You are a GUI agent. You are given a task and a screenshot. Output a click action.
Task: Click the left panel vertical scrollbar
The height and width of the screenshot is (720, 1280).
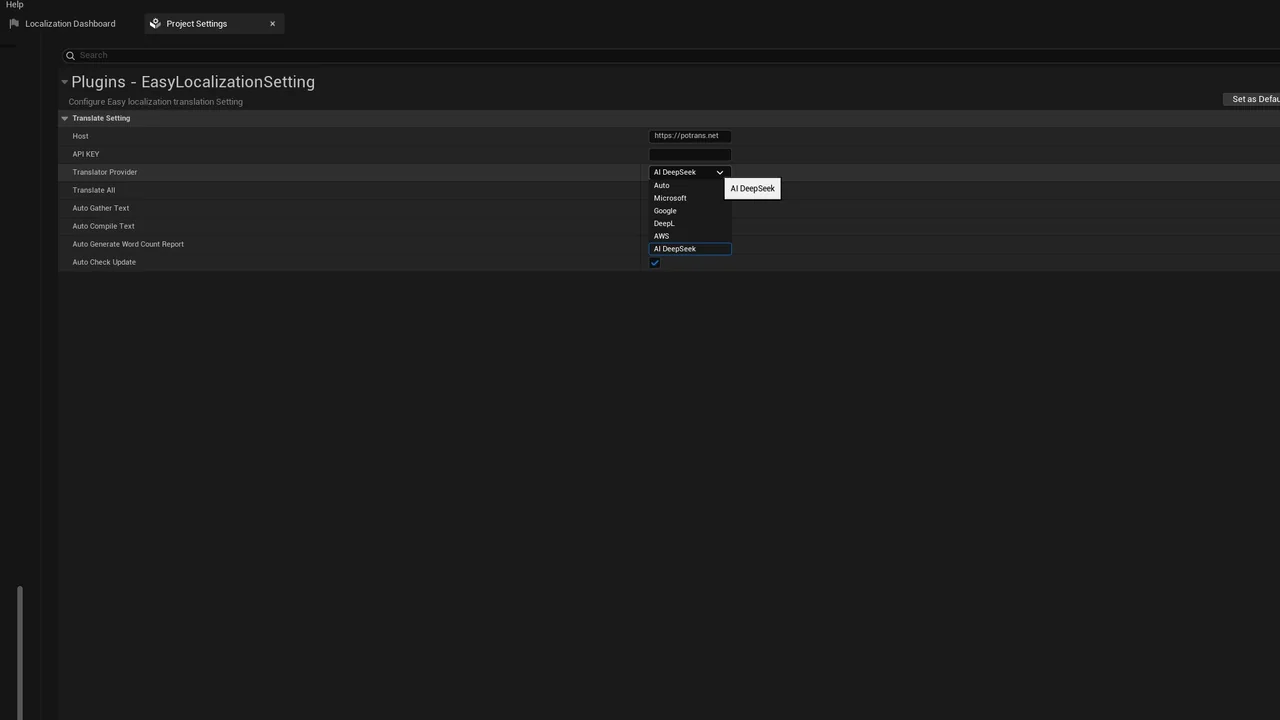(19, 650)
